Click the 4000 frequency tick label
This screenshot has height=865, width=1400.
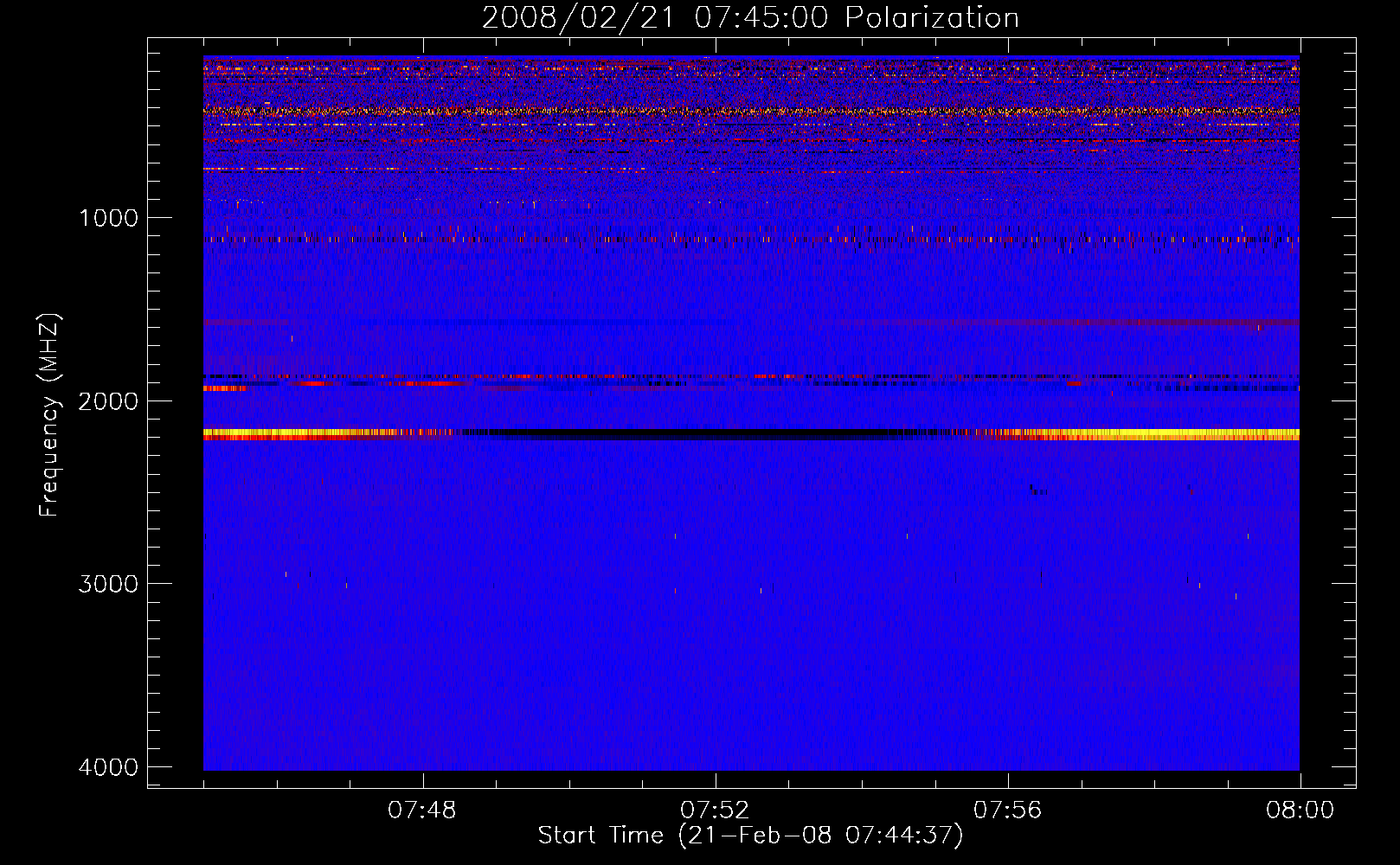coord(108,767)
